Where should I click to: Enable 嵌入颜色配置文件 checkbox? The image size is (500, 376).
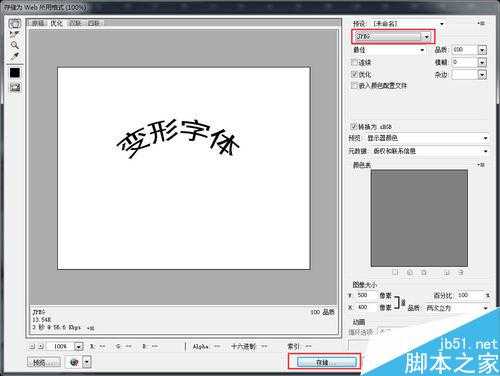[x=354, y=85]
